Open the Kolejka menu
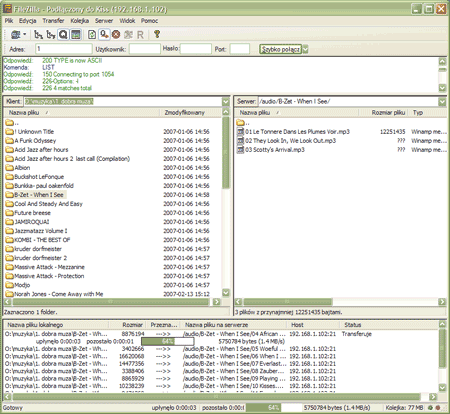This screenshot has height=414, width=450. tap(80, 21)
